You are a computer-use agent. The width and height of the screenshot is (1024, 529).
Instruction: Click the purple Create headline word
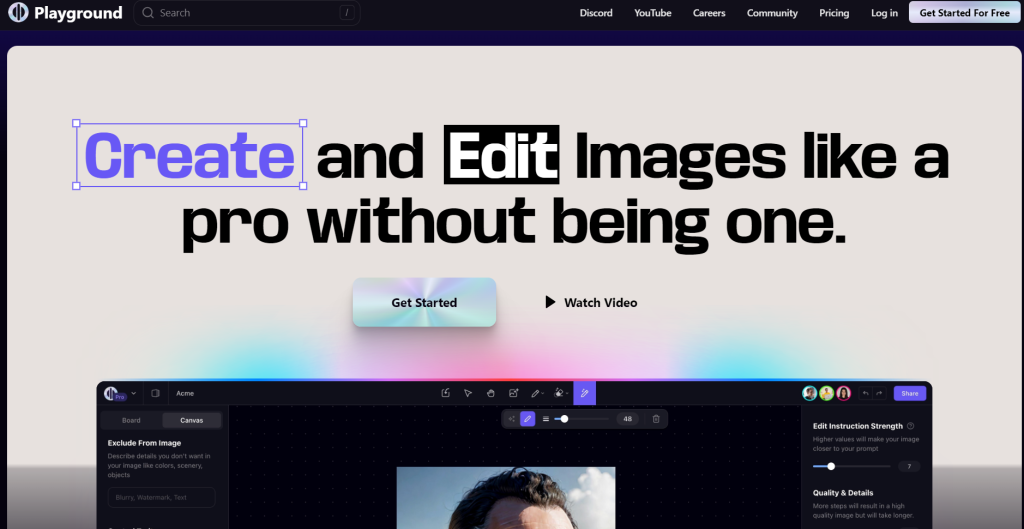pos(189,155)
